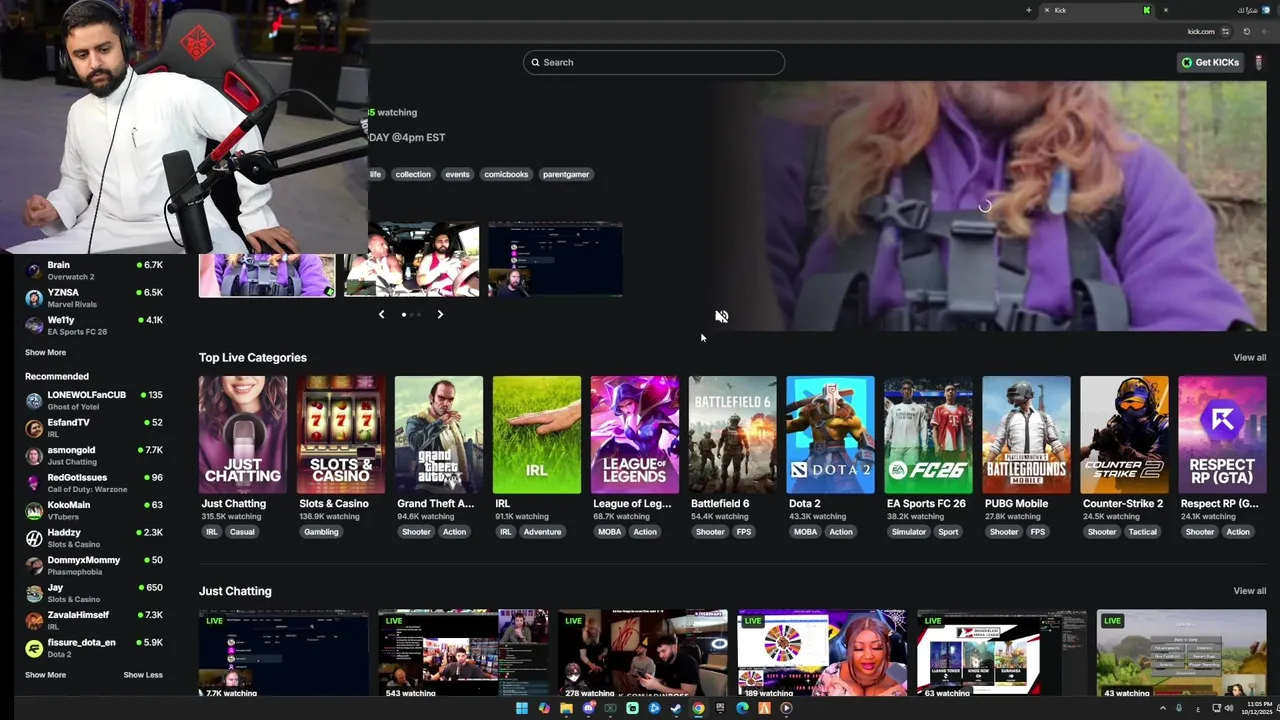Select the events tag chip
The width and height of the screenshot is (1280, 720).
[457, 174]
